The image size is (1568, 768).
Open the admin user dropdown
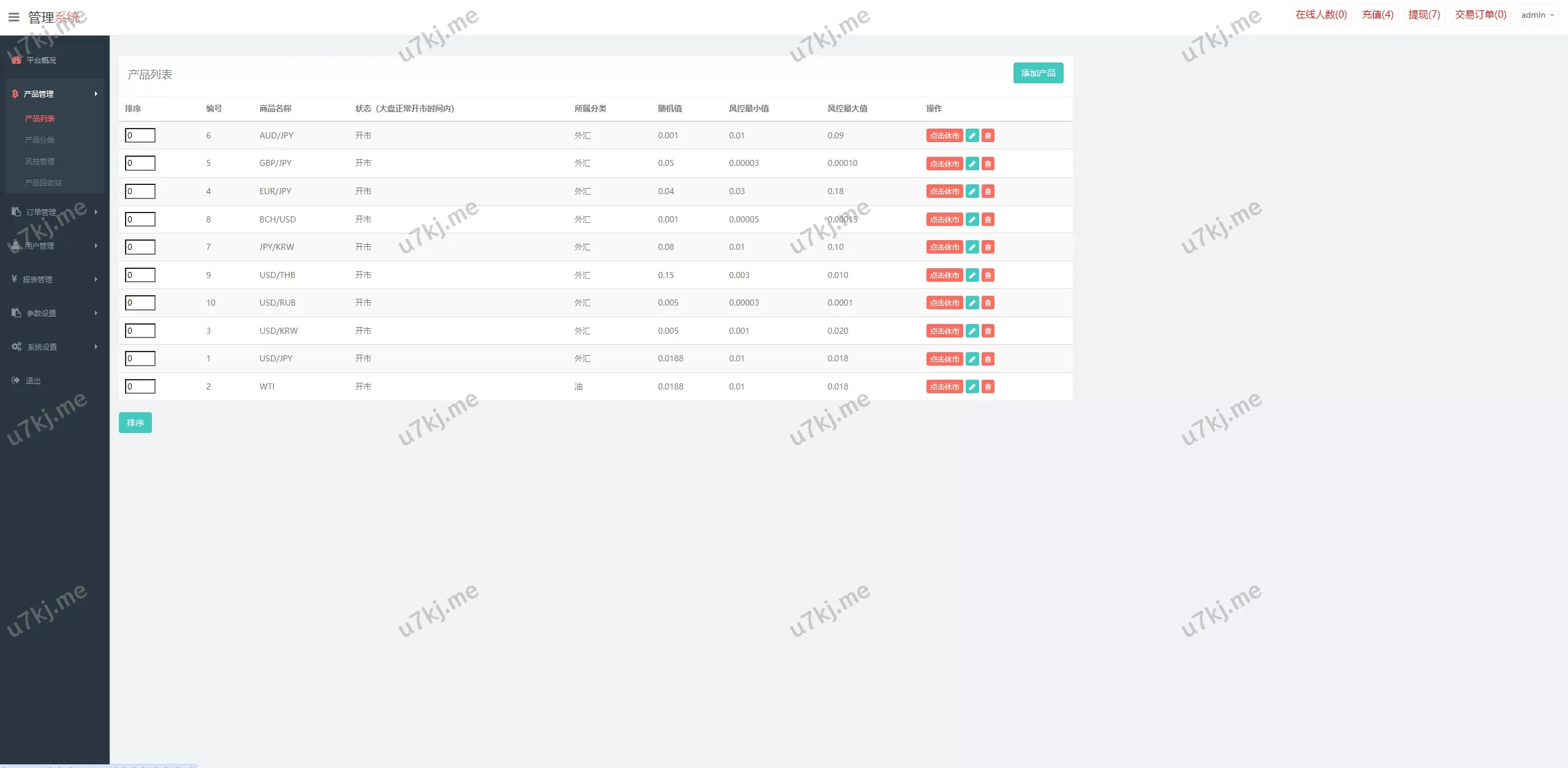pos(1537,15)
